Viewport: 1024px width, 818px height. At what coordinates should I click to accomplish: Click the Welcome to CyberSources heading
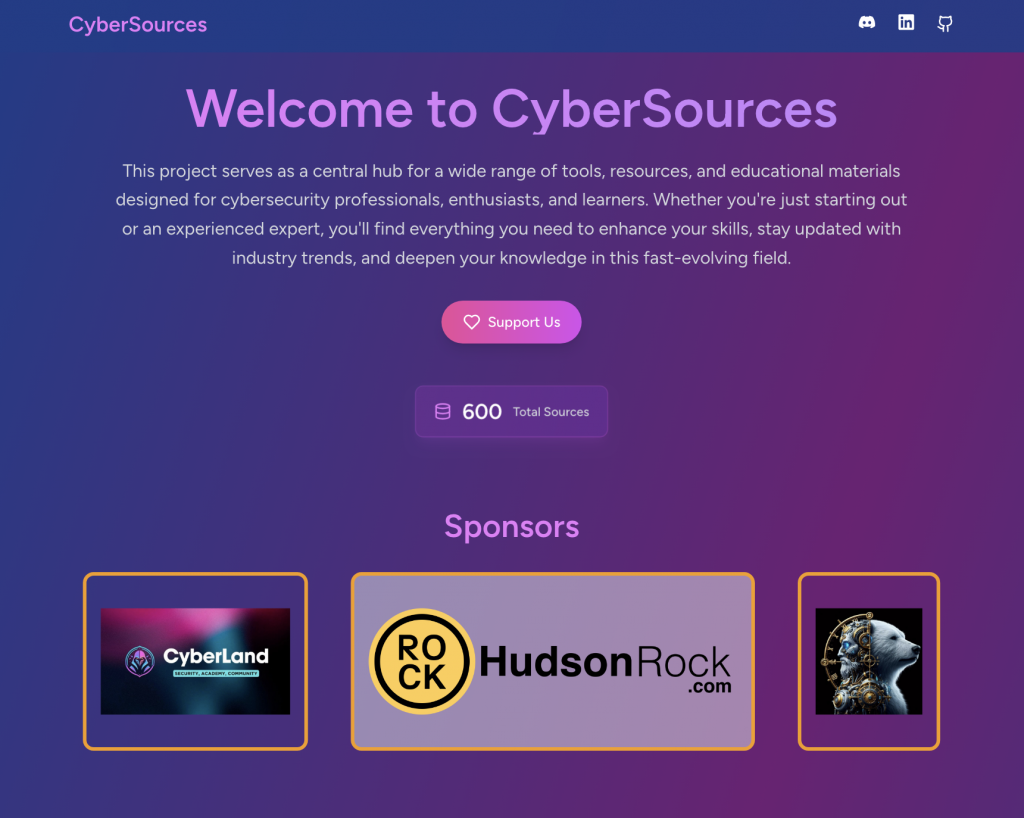pos(511,109)
